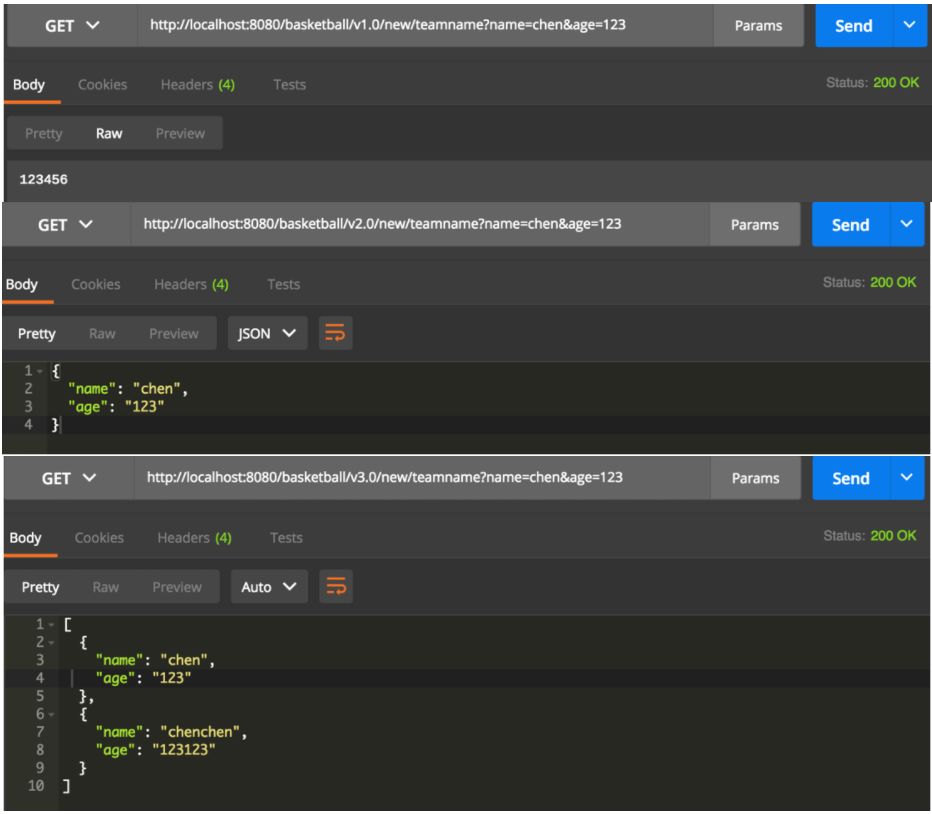This screenshot has height=814, width=932.
Task: Toggle line wrap icon beside JSON dropdown
Action: 336,334
